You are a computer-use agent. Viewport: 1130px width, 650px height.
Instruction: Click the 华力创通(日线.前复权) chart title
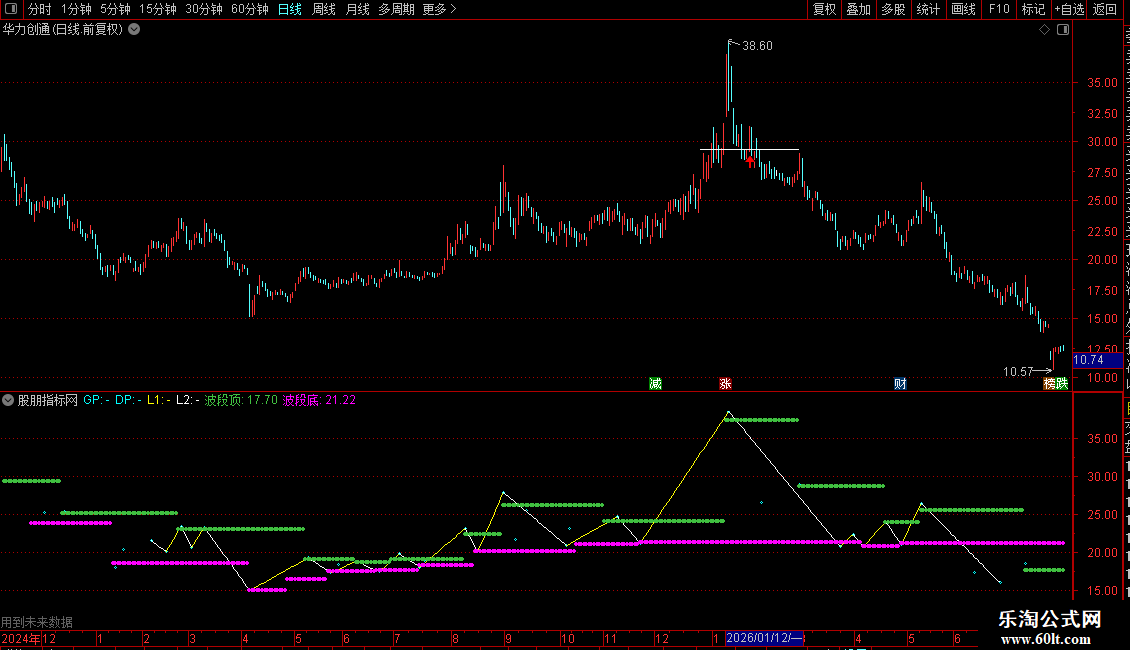63,30
